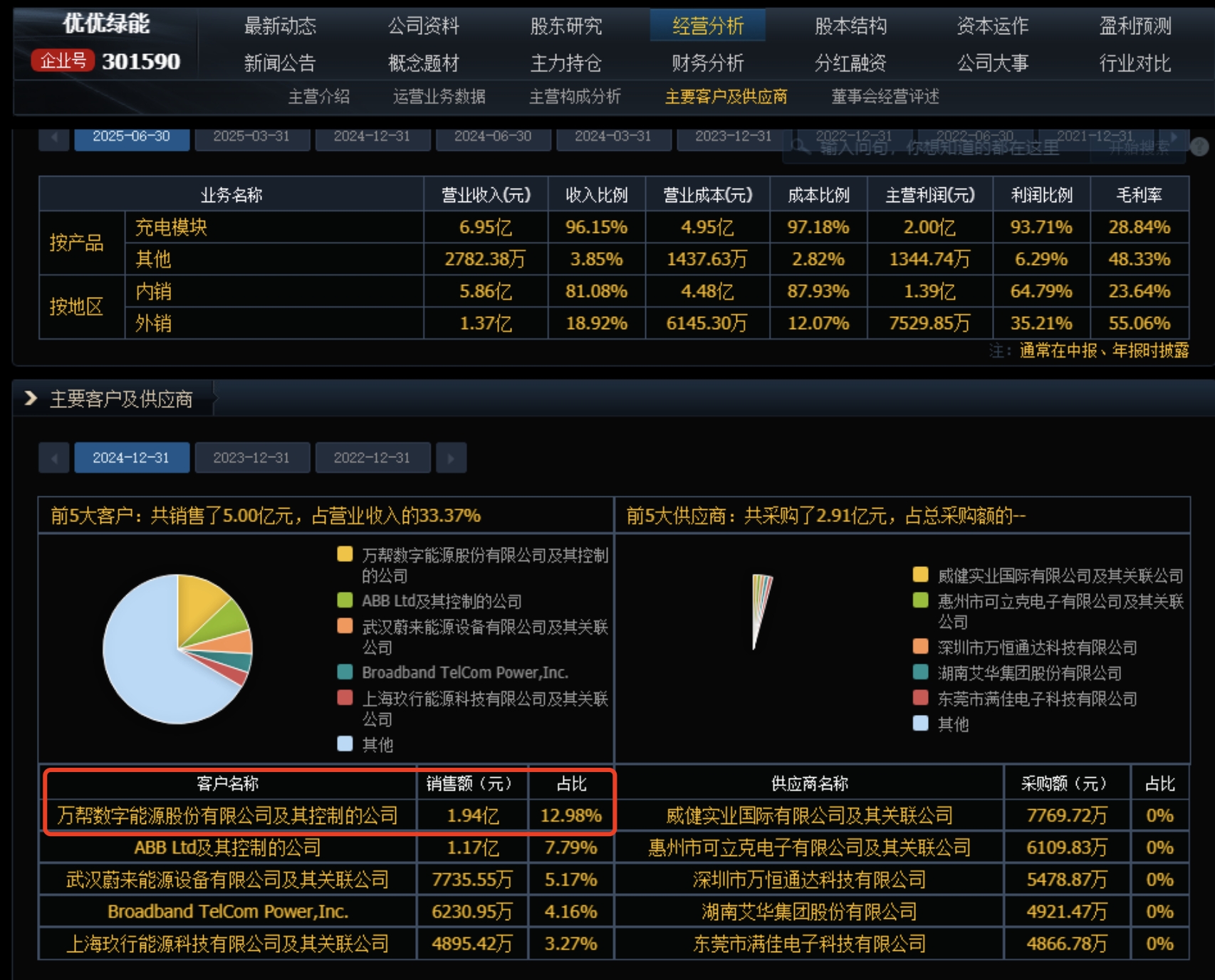This screenshot has height=980, width=1215.
Task: Click supplier row 深圳市万恒通达科技有限公司
Action: pyautogui.click(x=810, y=880)
